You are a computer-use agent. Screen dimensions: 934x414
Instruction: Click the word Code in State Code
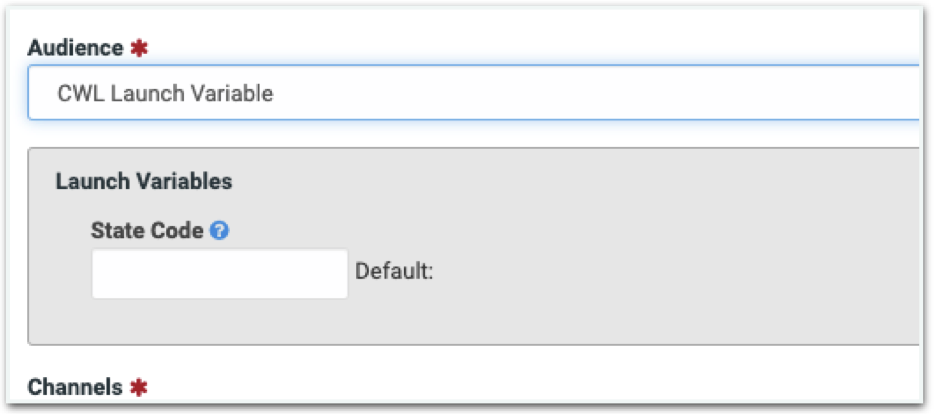click(x=177, y=231)
